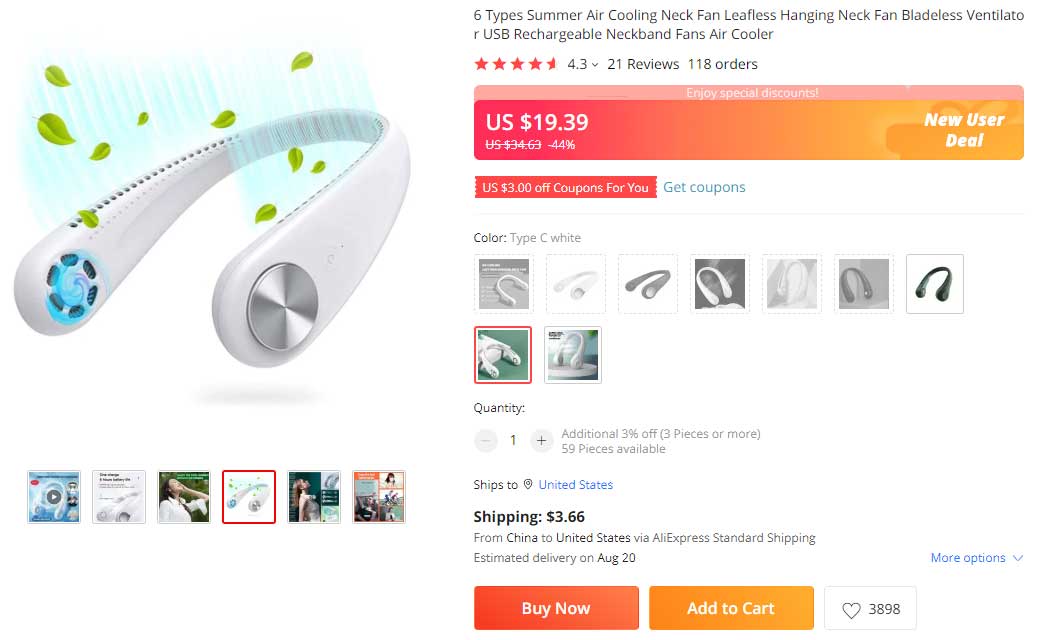
Task: Decrease quantity with the minus button
Action: point(486,440)
